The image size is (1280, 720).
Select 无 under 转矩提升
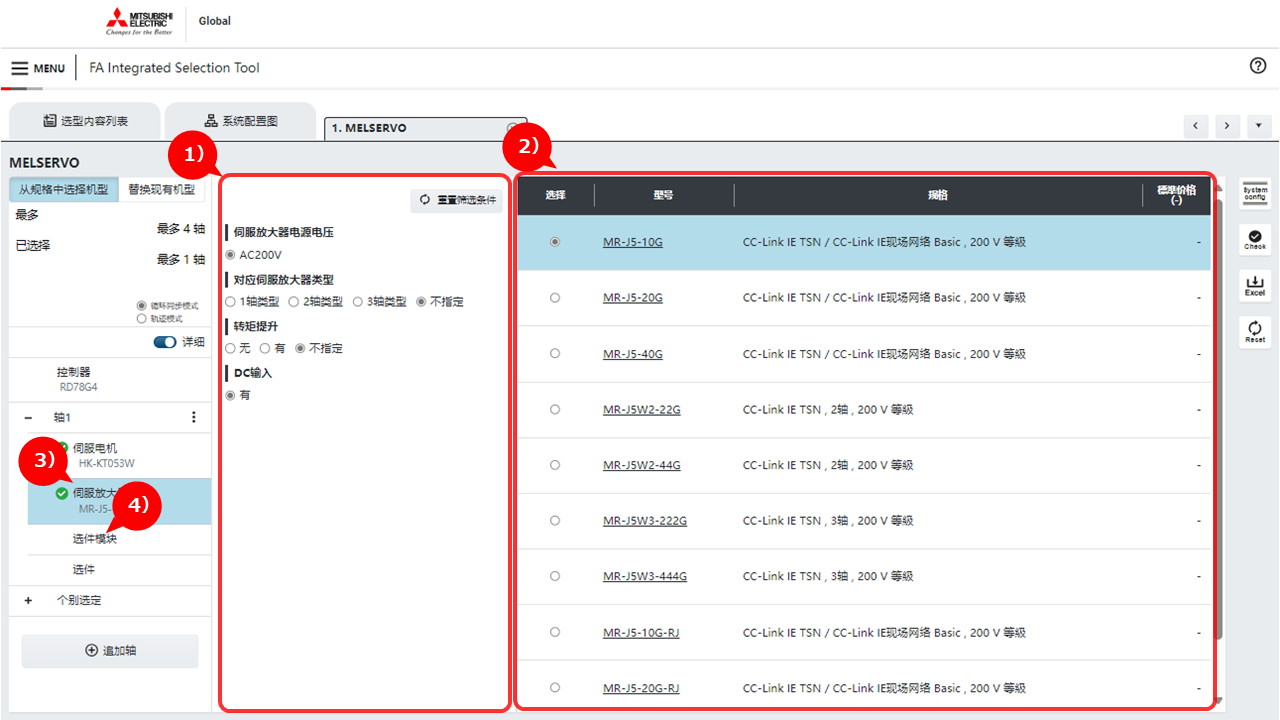tap(231, 348)
